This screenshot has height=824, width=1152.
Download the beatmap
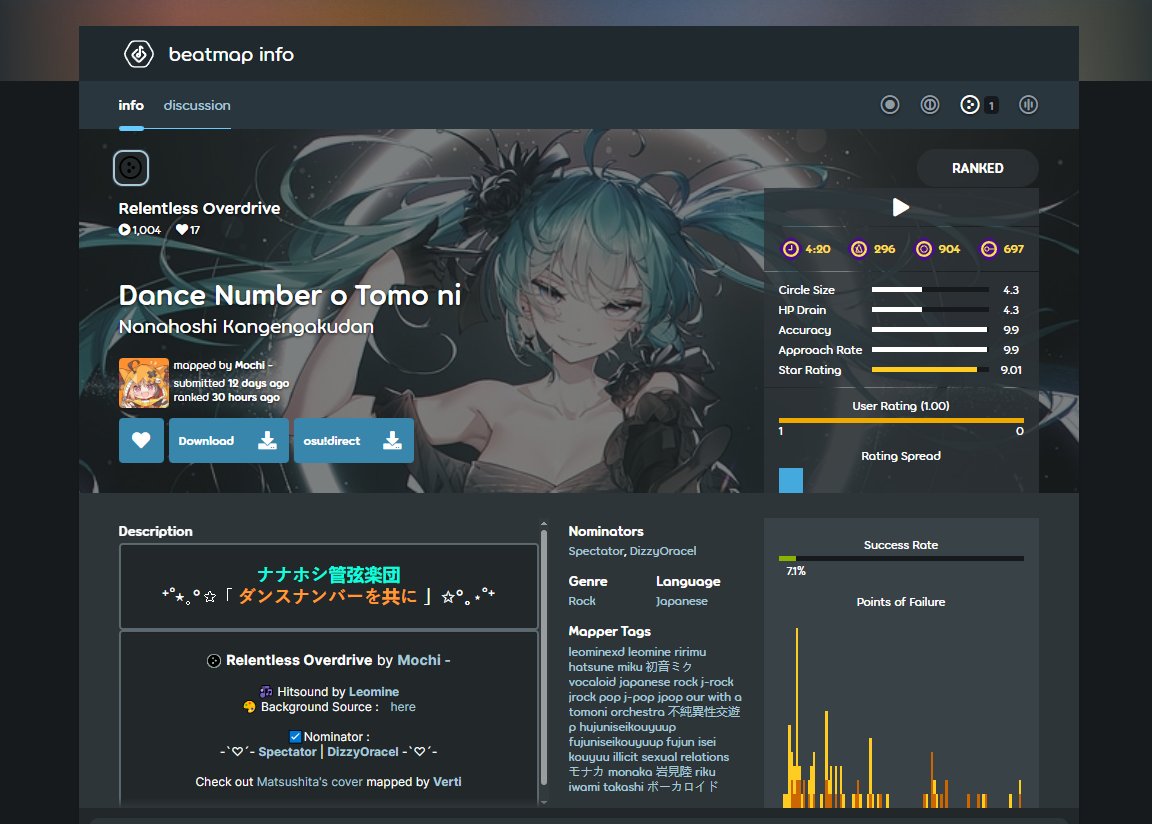pyautogui.click(x=228, y=441)
